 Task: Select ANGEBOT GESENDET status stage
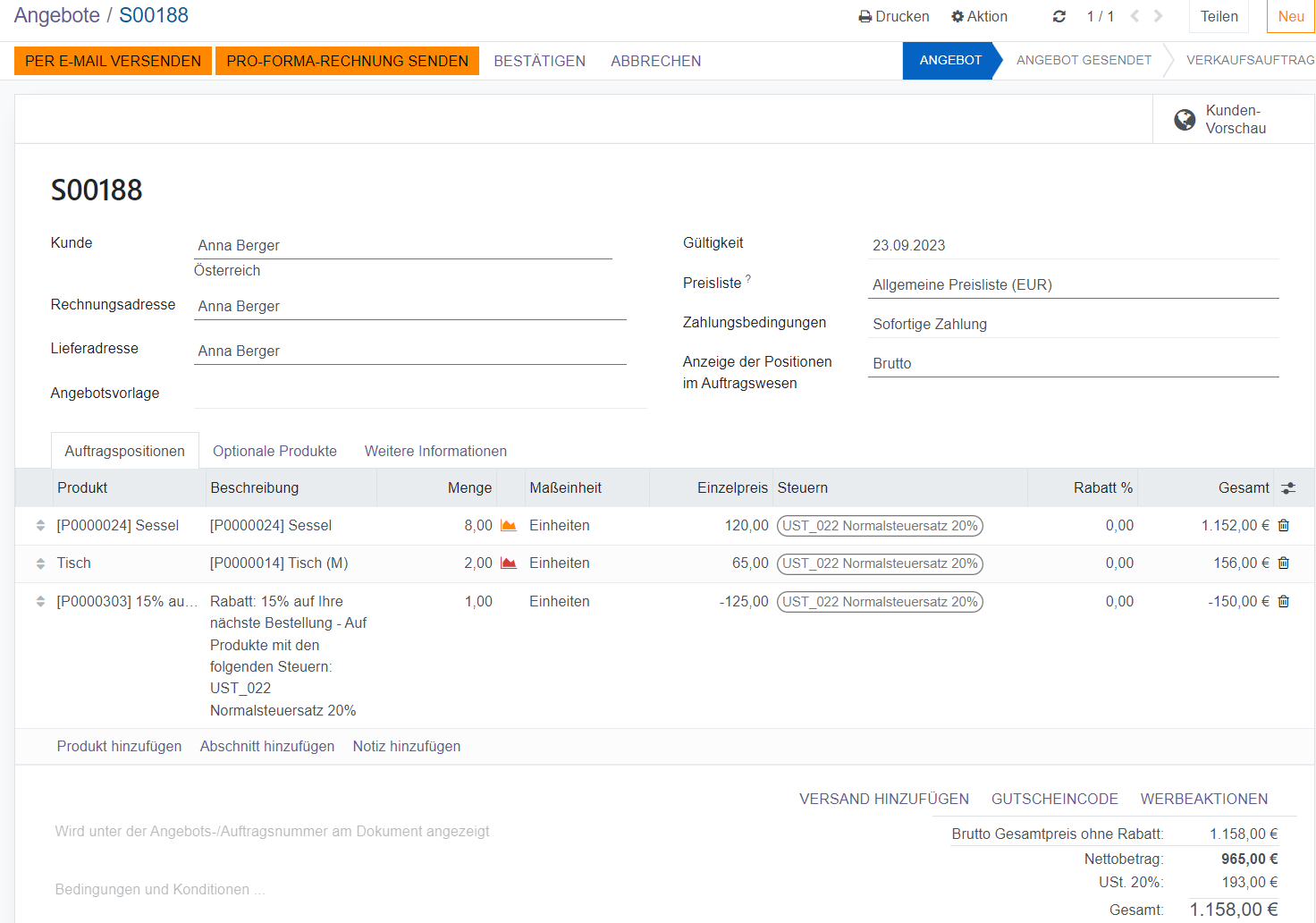[x=1084, y=61]
